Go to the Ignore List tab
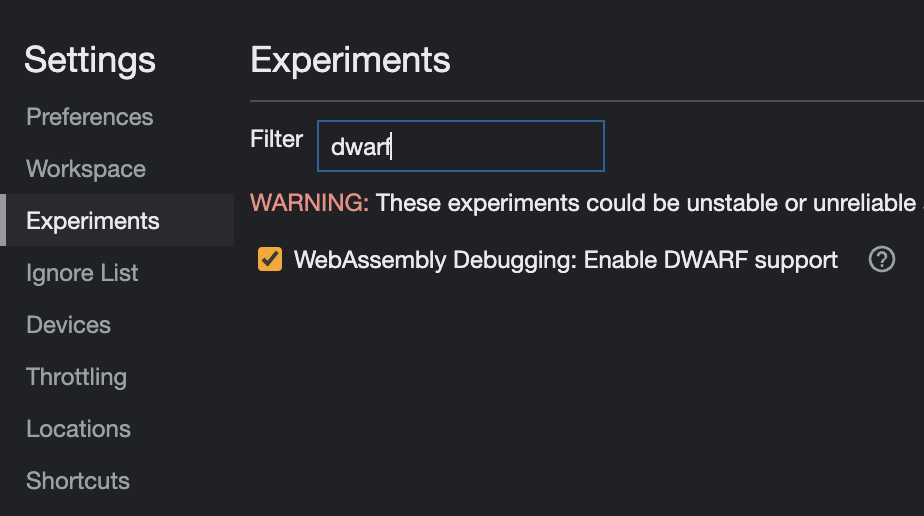Viewport: 924px width, 516px height. (82, 273)
